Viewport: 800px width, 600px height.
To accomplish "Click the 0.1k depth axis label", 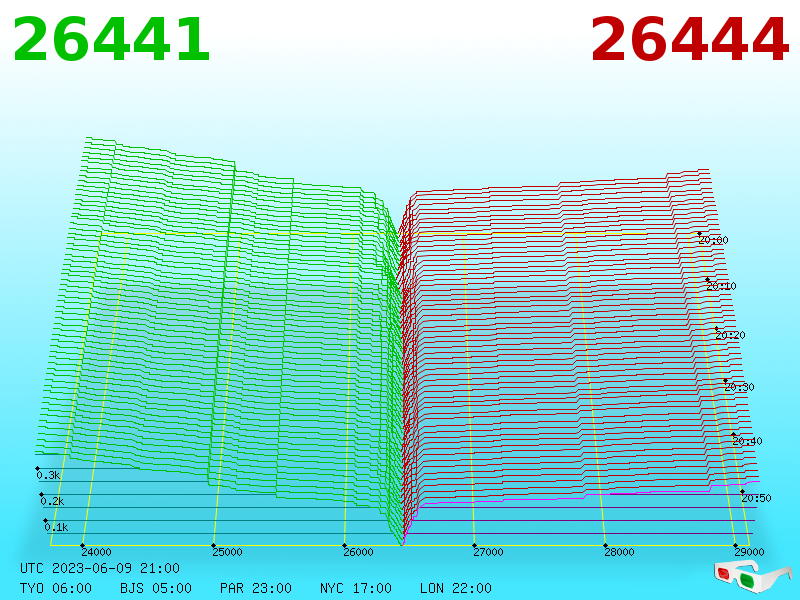I will click(56, 528).
